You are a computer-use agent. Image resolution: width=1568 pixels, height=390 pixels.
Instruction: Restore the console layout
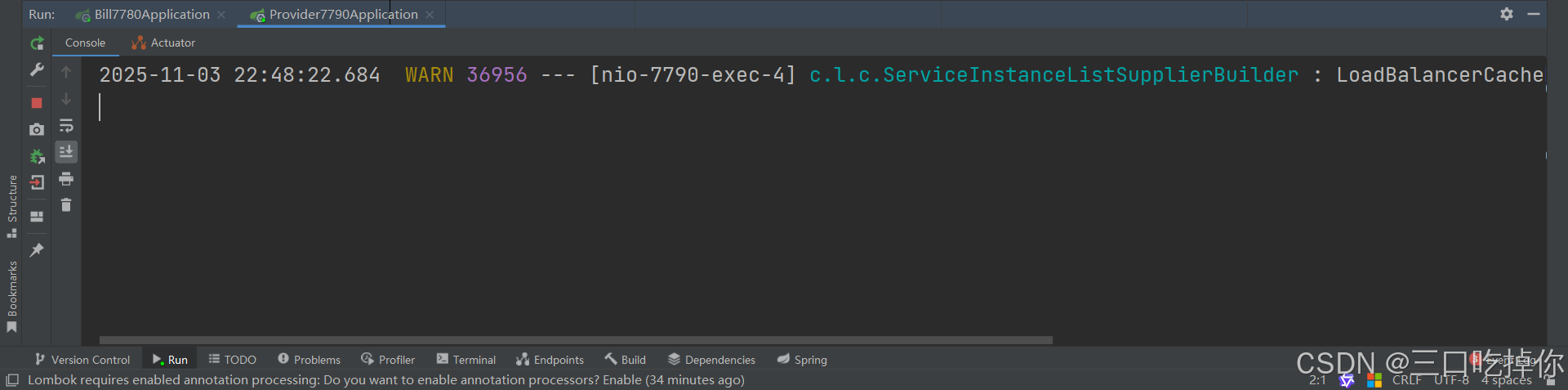[x=37, y=217]
